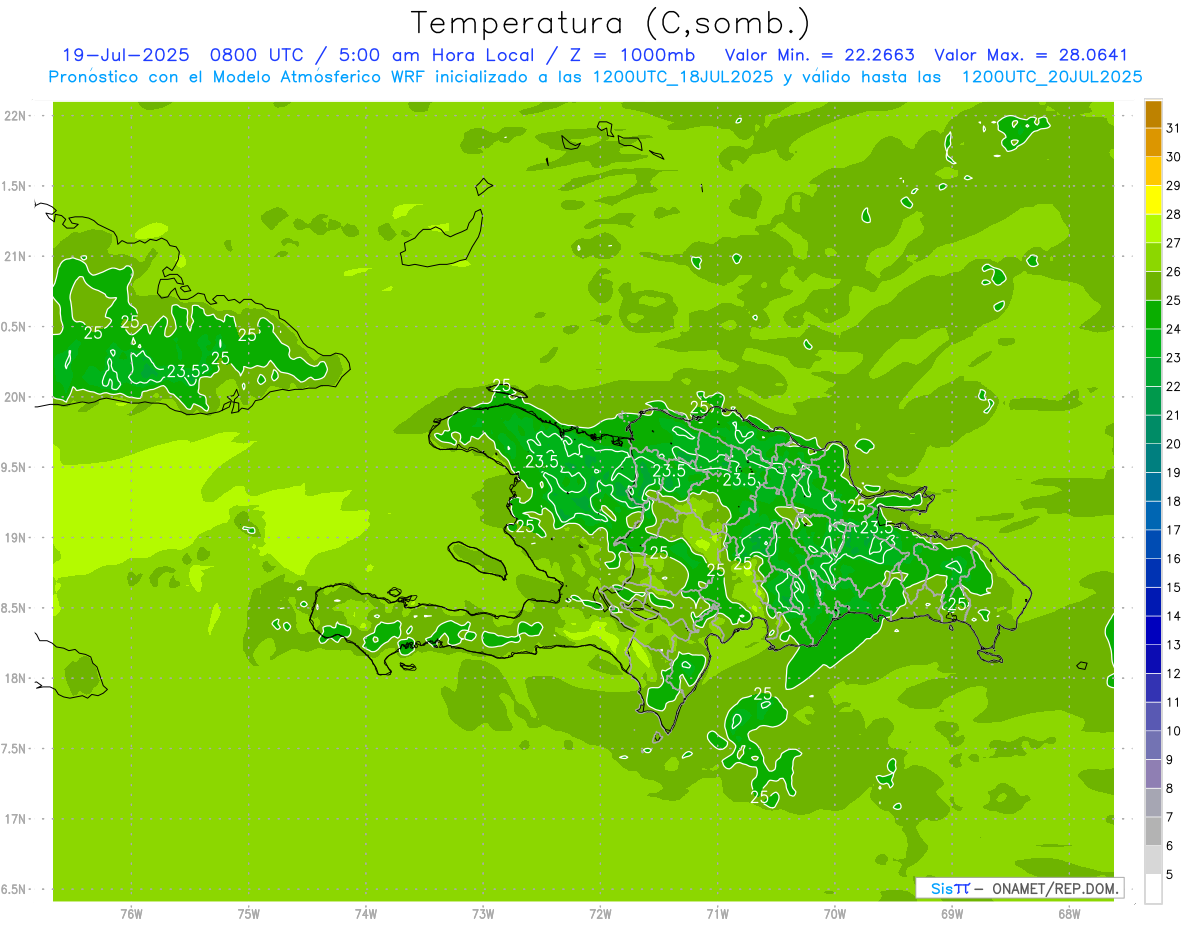Image resolution: width=1200 pixels, height=927 pixels.
Task: Click the colorbar label '15'
Action: click(x=1174, y=587)
